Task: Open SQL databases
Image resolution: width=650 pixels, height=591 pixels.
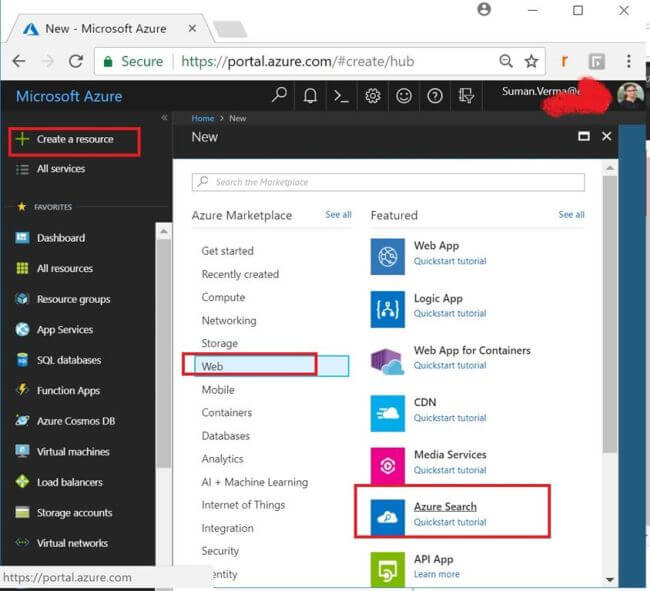Action: click(69, 360)
